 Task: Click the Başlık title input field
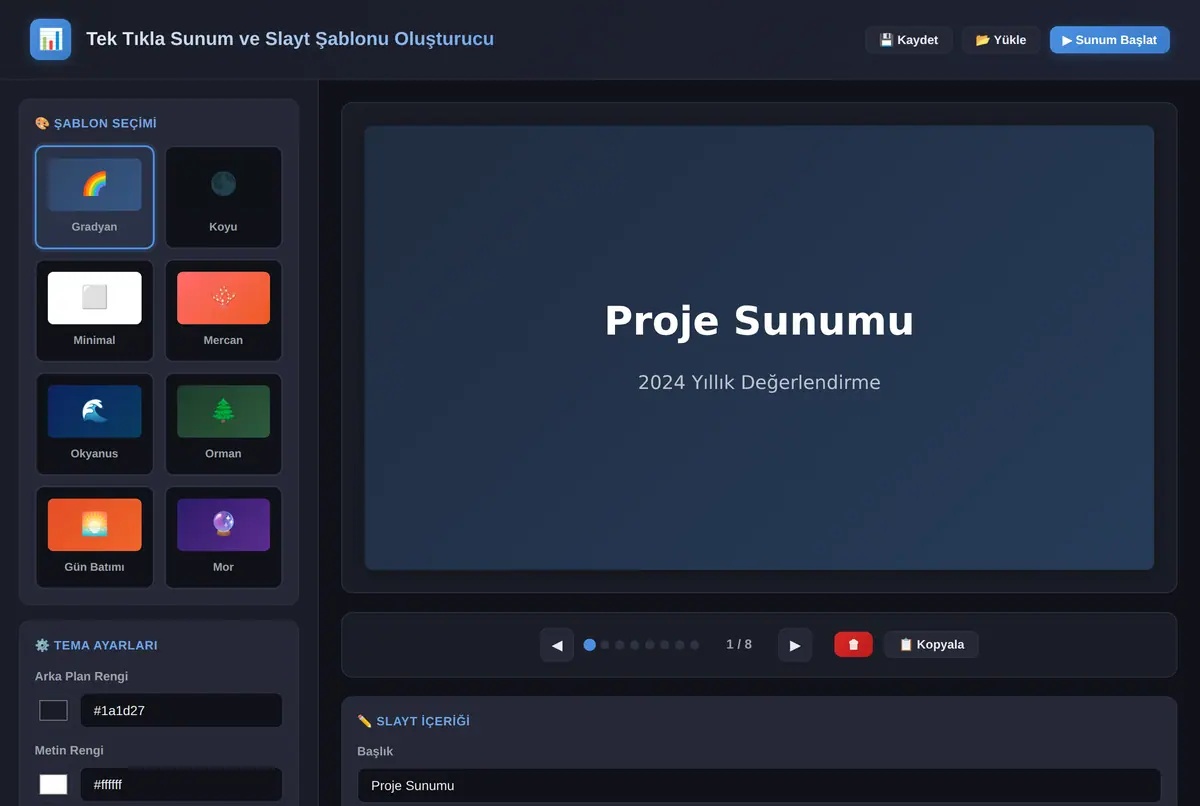759,786
